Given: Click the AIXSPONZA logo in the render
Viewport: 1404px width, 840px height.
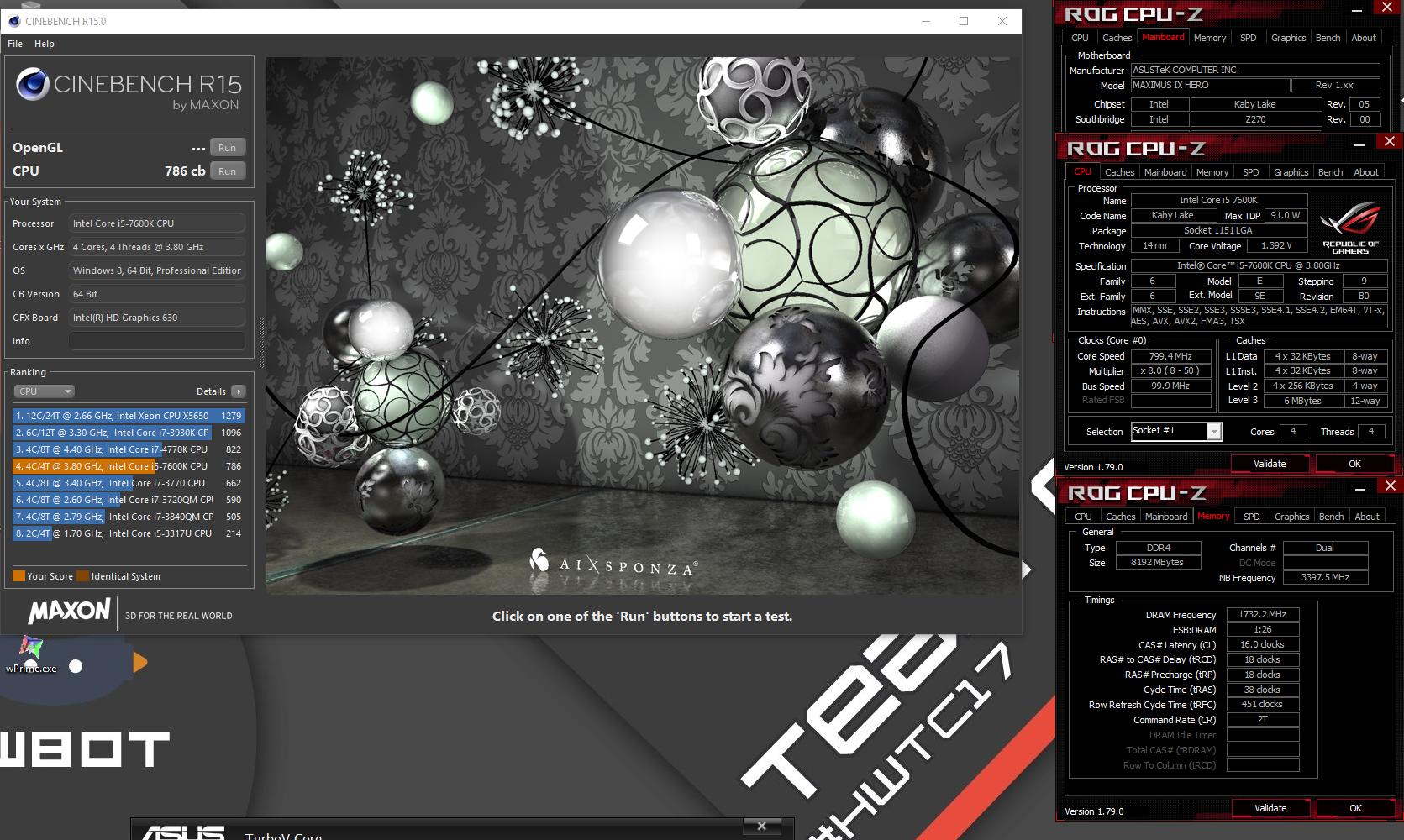Looking at the screenshot, I should pos(613,564).
